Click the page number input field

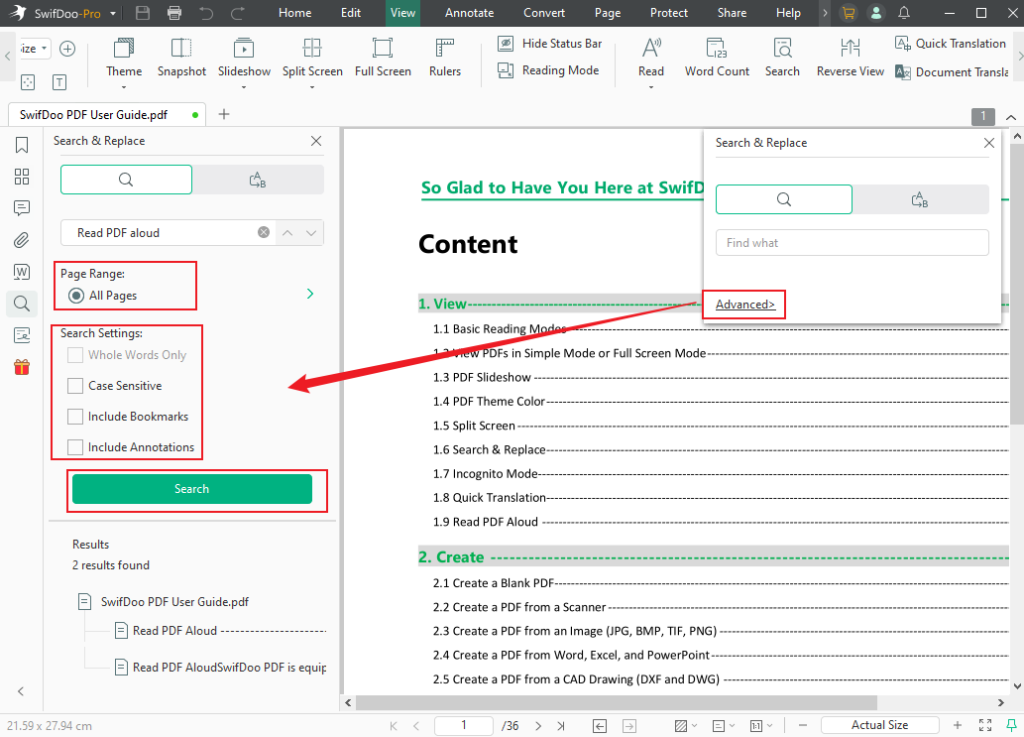point(463,724)
